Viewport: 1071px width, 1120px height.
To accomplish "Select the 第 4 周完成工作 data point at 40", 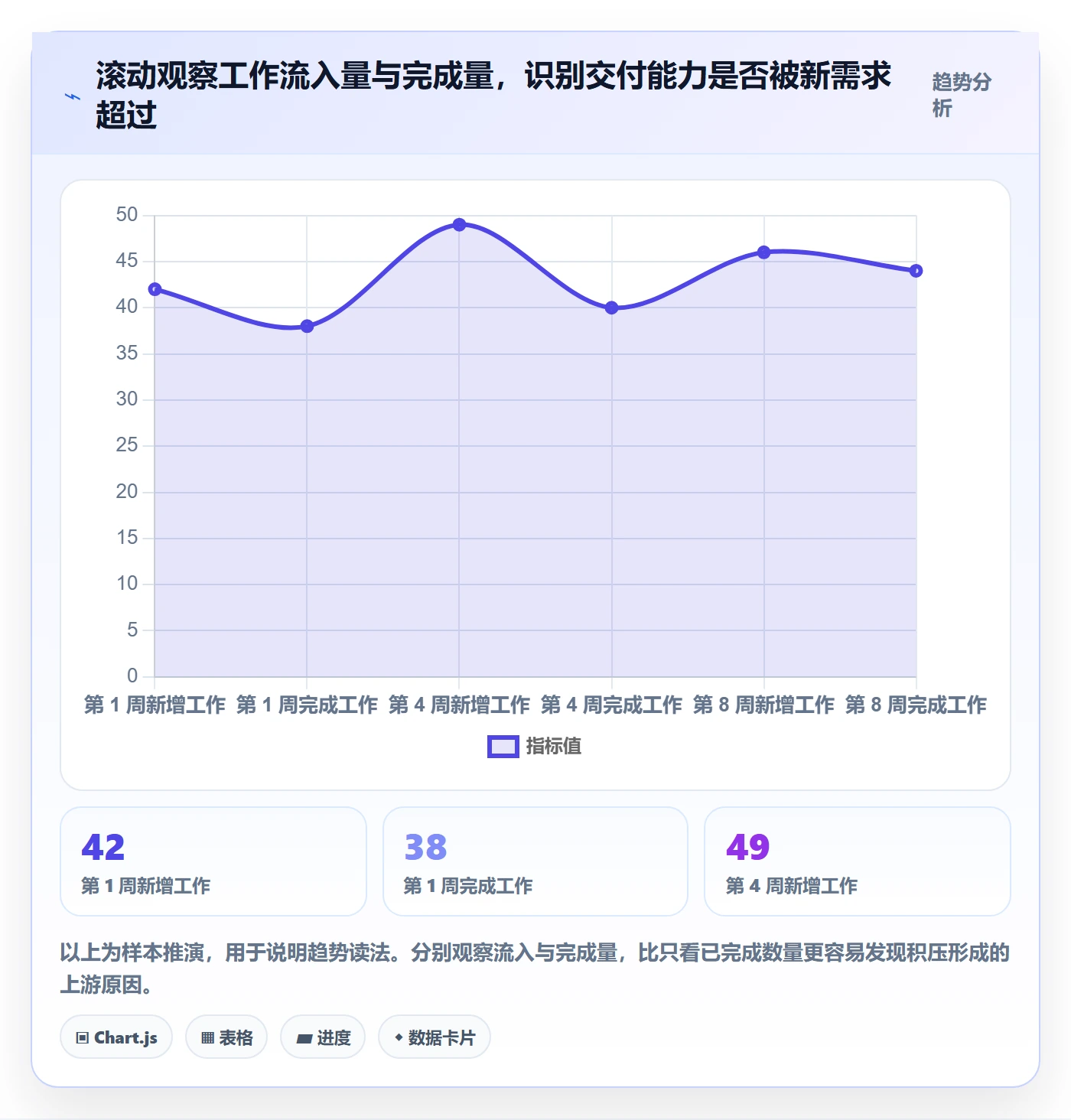I will (x=611, y=308).
